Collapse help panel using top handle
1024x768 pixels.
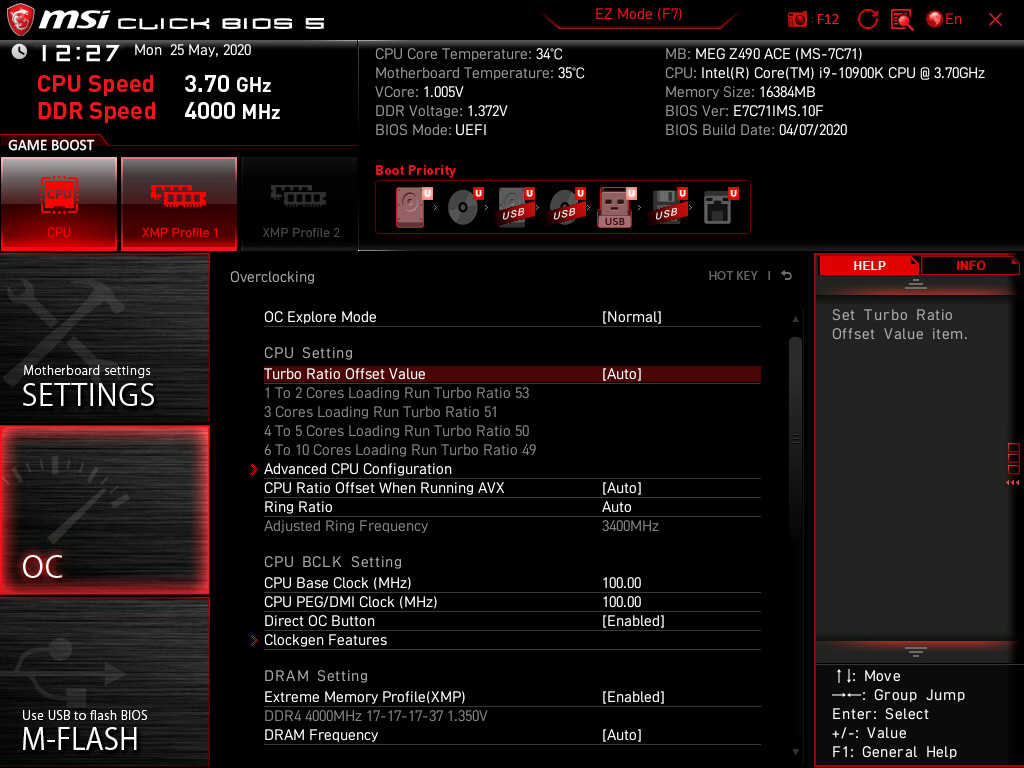coord(916,284)
